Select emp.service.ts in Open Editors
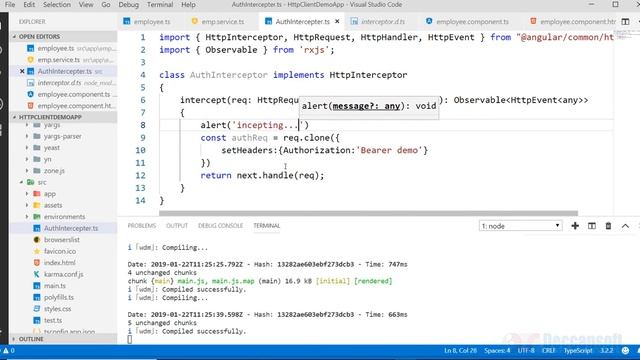The height and width of the screenshot is (360, 640). (x=64, y=60)
